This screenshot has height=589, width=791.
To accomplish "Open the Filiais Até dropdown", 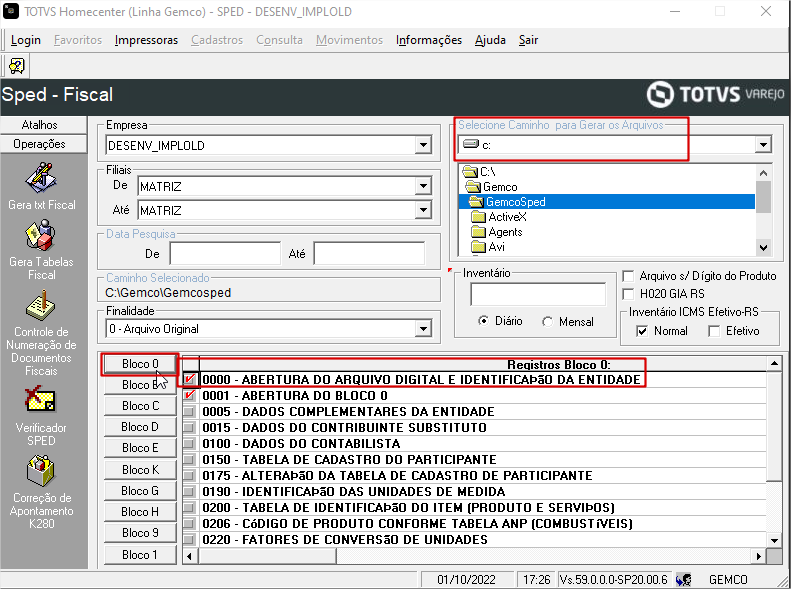I will (424, 210).
